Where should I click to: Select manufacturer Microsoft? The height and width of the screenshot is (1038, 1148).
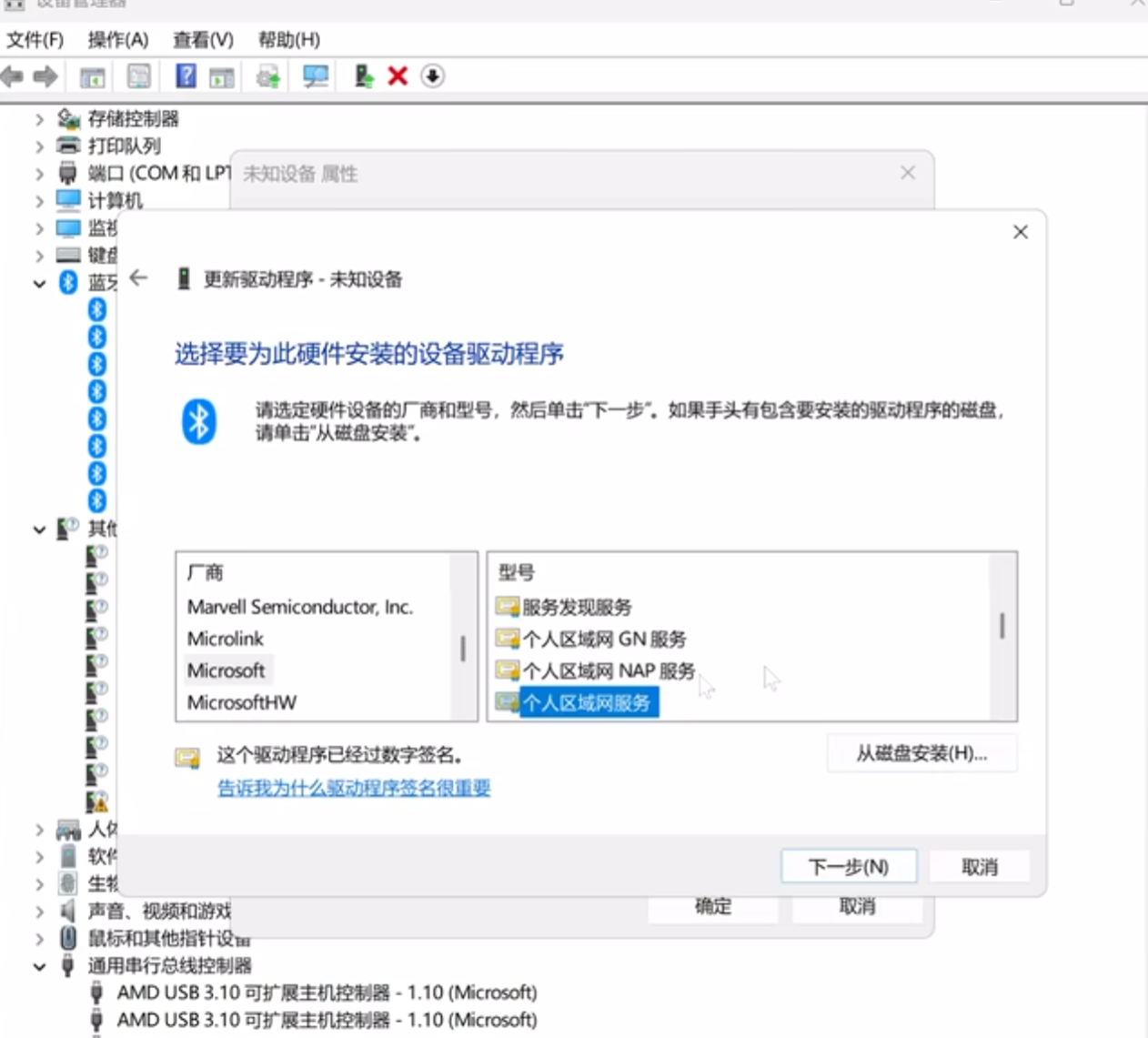[227, 670]
